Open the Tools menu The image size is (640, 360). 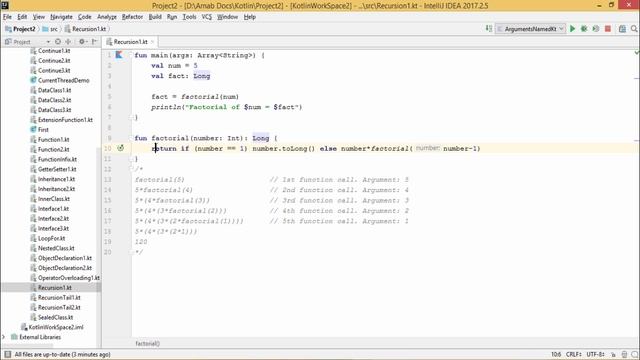click(189, 17)
